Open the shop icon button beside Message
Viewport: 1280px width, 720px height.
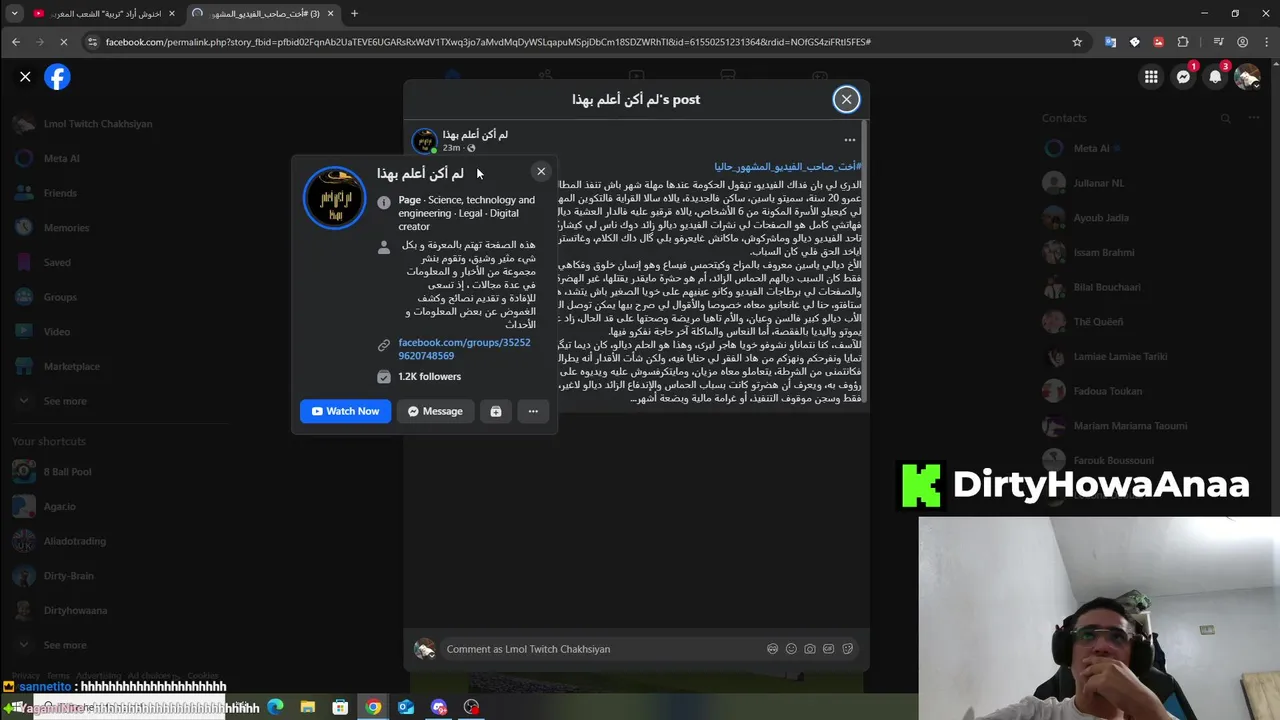[496, 411]
